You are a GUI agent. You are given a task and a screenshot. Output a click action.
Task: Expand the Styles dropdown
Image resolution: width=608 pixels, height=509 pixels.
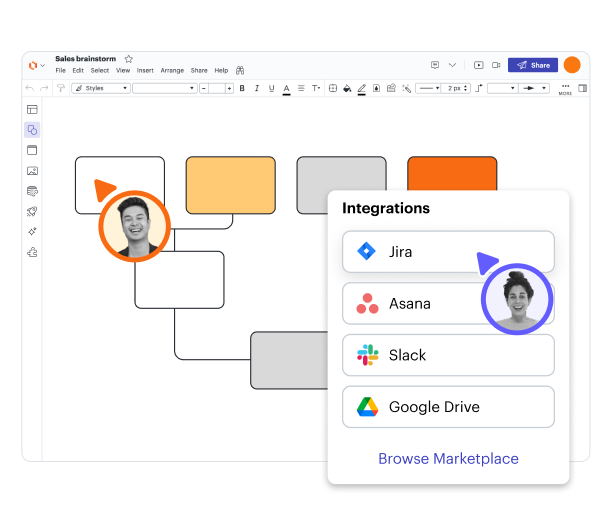click(101, 88)
